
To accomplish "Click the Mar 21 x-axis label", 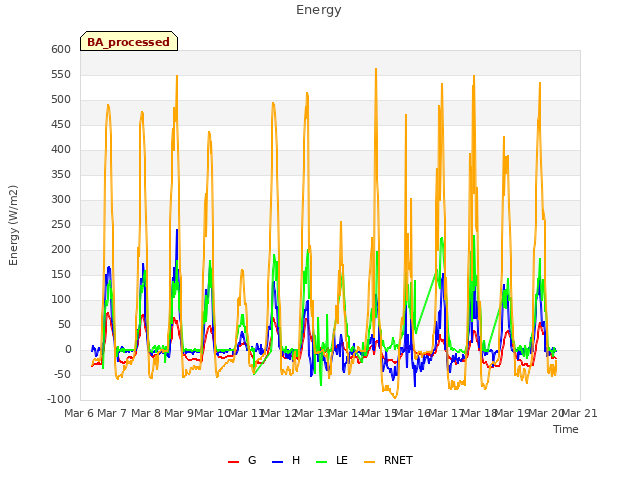I will tap(580, 414).
